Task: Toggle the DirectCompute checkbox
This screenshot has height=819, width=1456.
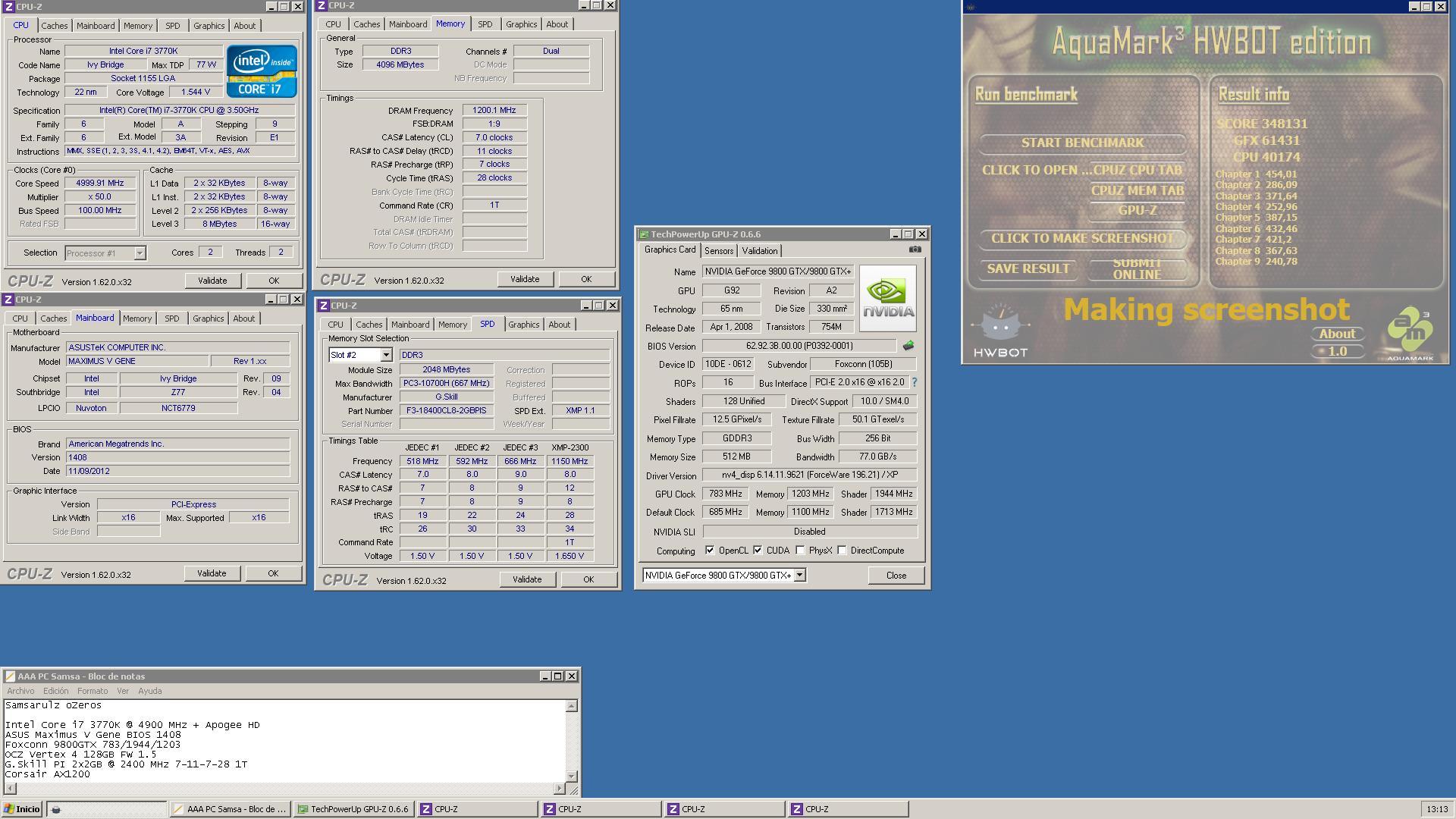Action: click(x=842, y=551)
